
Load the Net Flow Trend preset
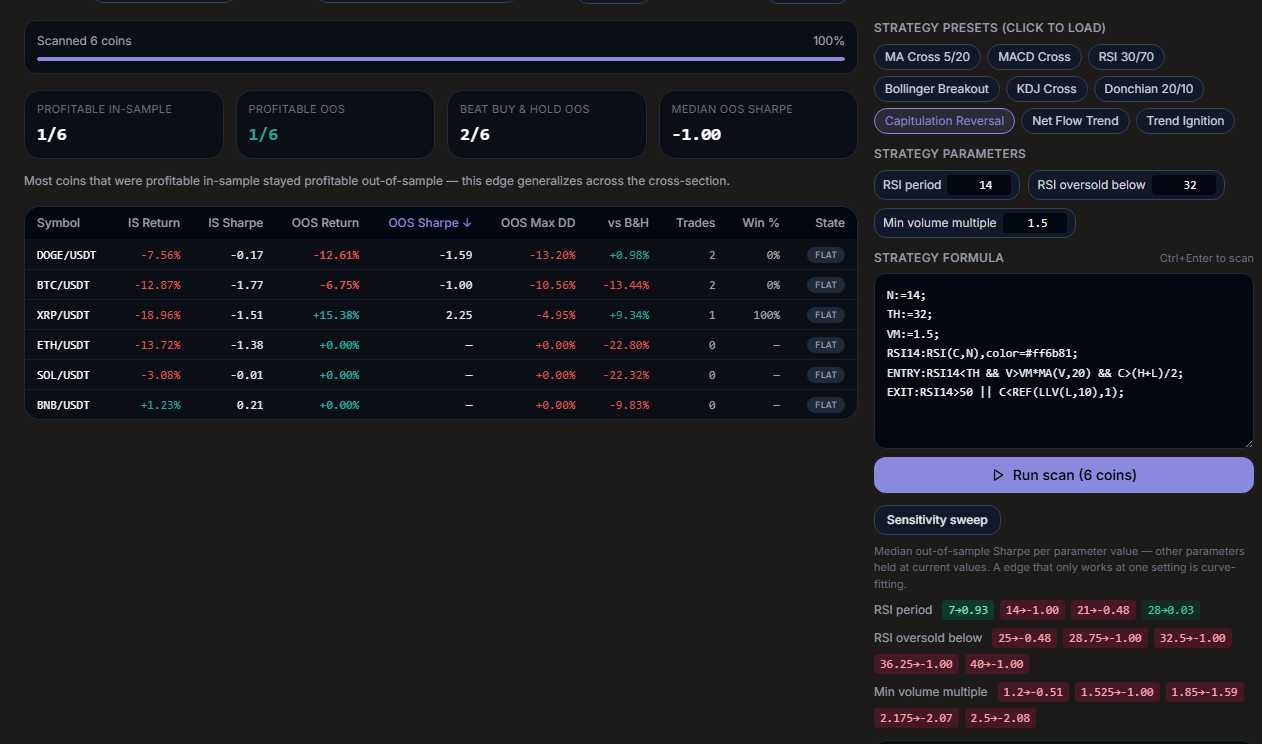tap(1076, 121)
